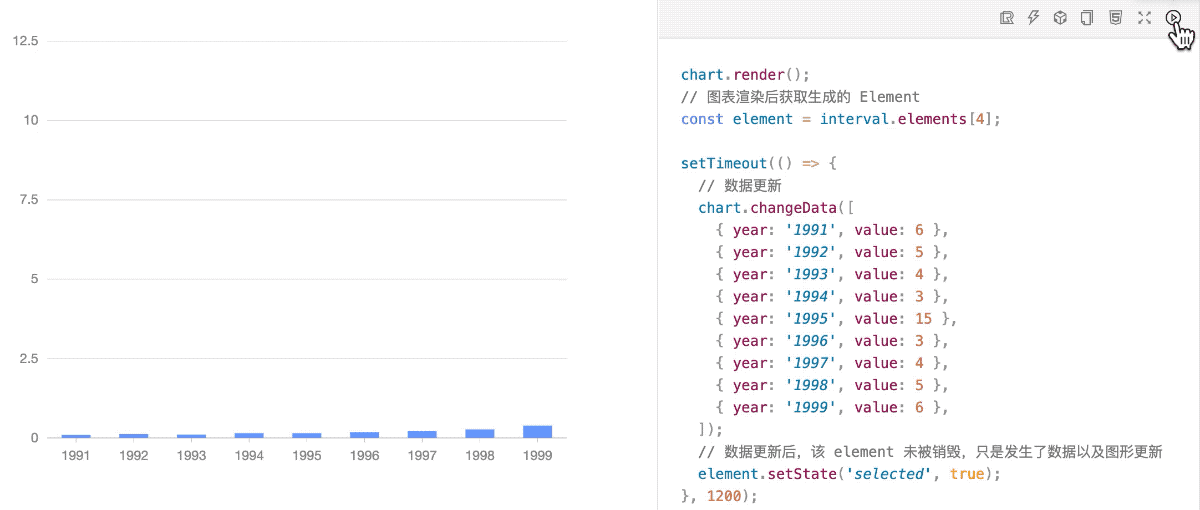Viewport: 1200px width, 510px height.
Task: Click the const element = interval.elements[4] line
Action: (841, 119)
